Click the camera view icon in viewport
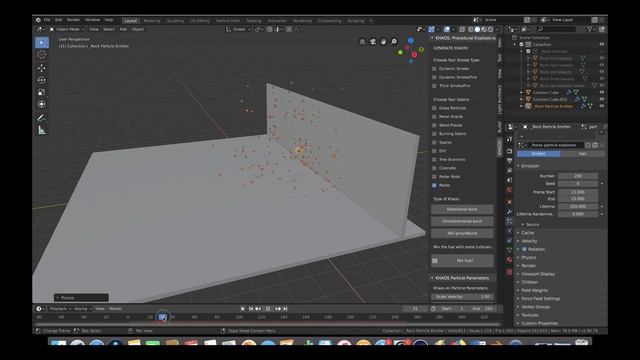 [373, 42]
